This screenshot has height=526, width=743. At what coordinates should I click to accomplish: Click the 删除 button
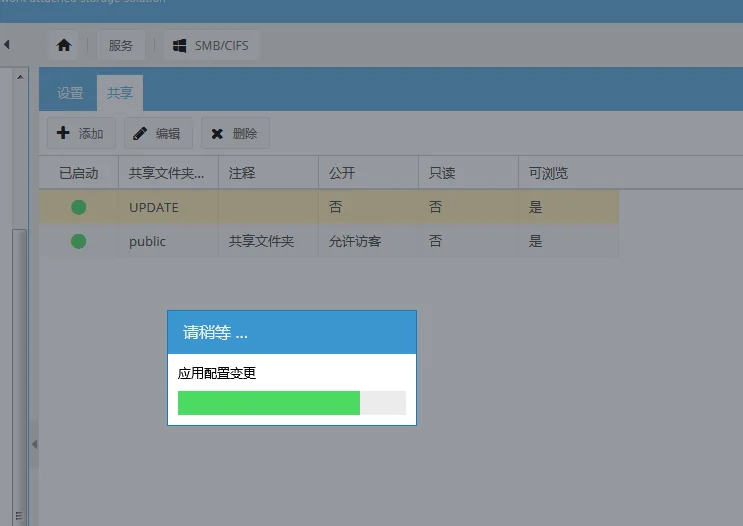pyautogui.click(x=236, y=133)
